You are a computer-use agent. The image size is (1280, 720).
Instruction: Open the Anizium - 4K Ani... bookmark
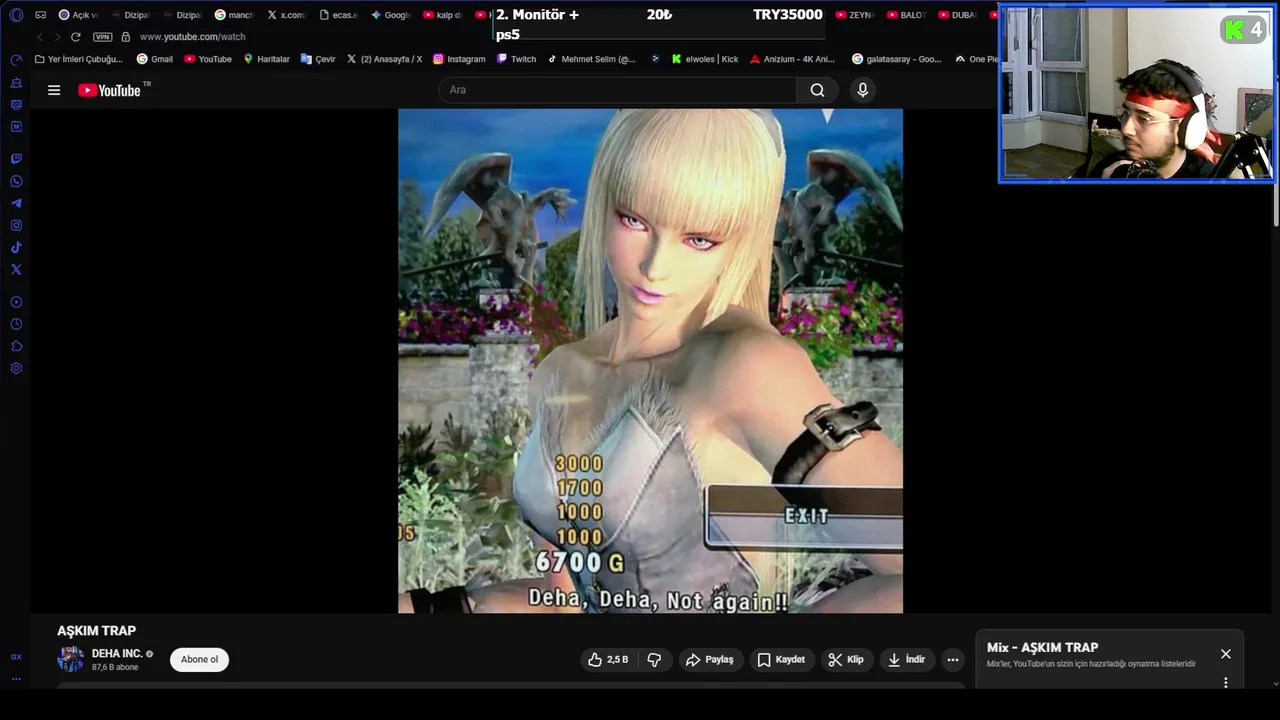[792, 59]
